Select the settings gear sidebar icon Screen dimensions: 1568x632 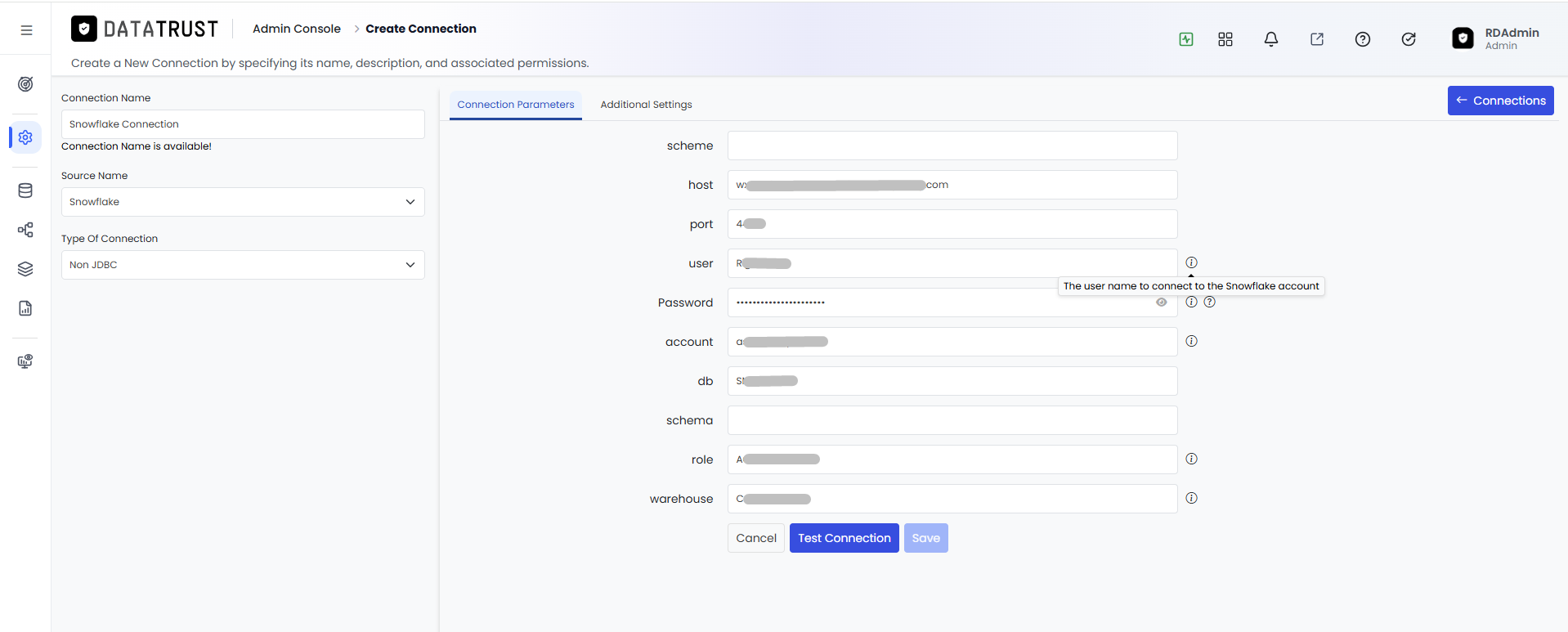[x=25, y=137]
